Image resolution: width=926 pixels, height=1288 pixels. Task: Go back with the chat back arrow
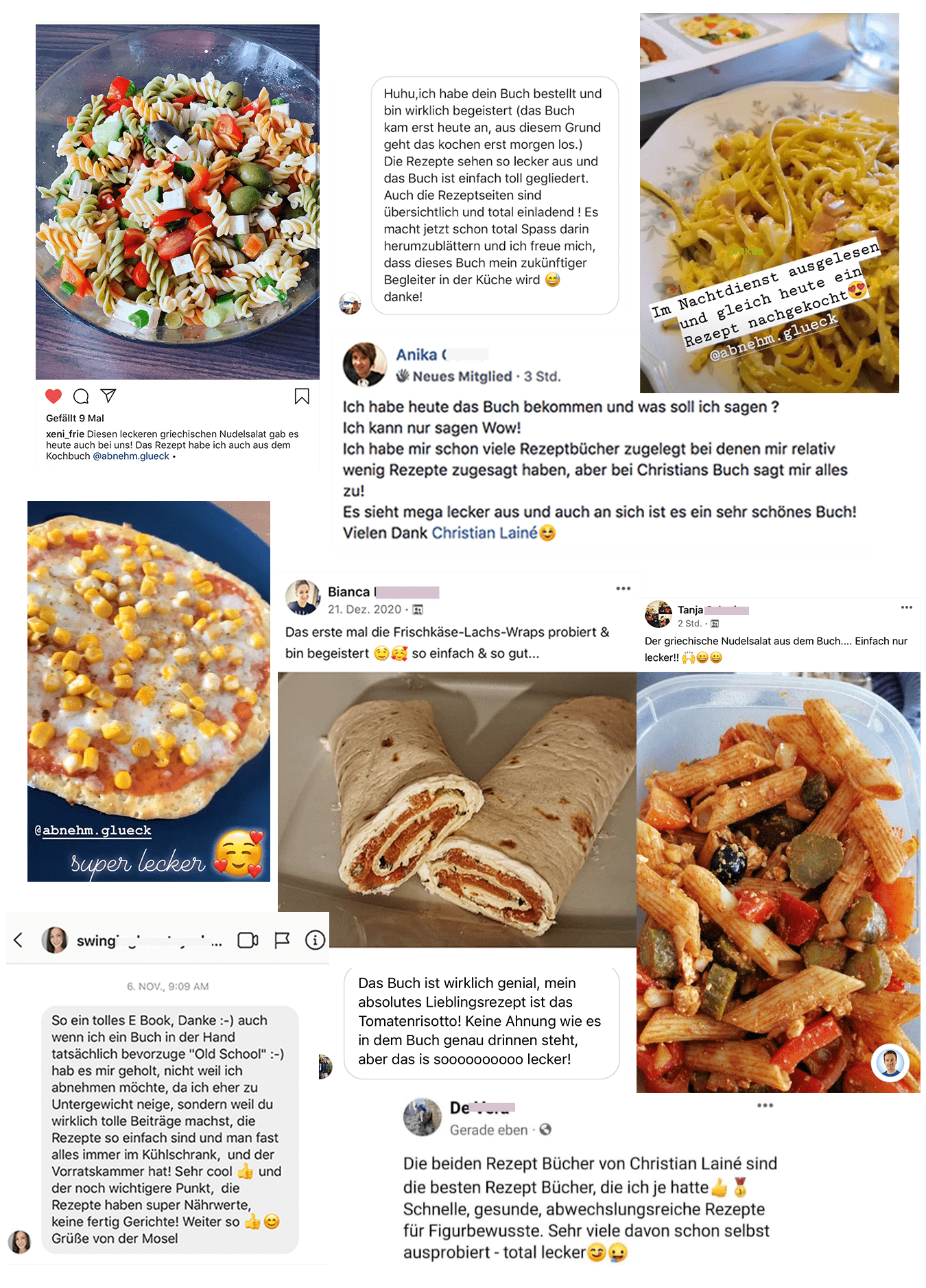19,939
